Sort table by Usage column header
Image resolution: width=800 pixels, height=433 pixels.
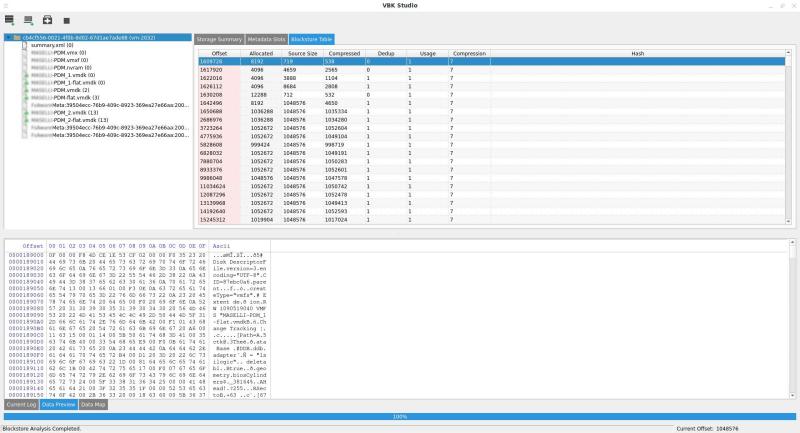click(x=428, y=53)
